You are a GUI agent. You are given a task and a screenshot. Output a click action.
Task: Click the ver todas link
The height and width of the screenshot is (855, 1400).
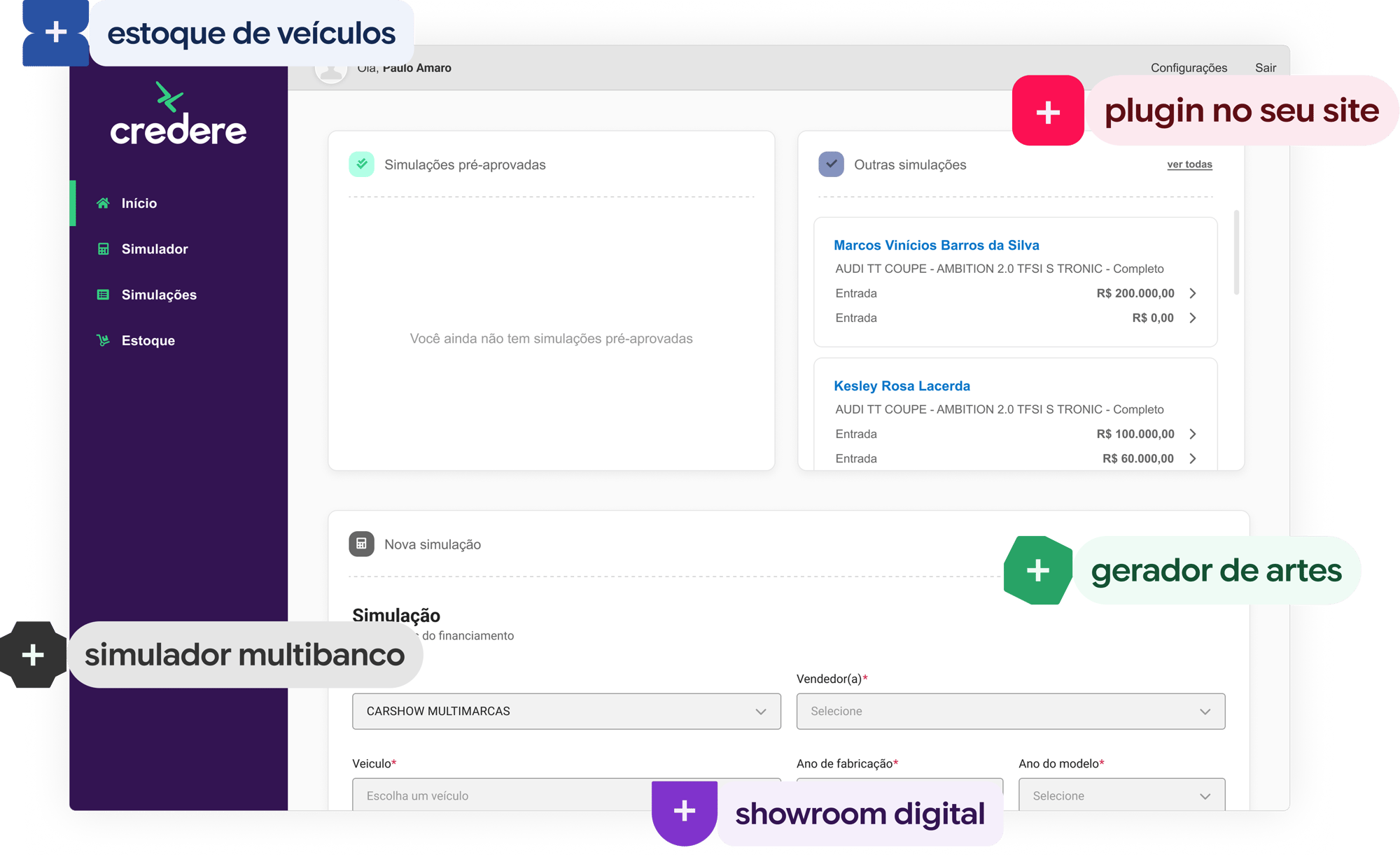pos(1189,164)
